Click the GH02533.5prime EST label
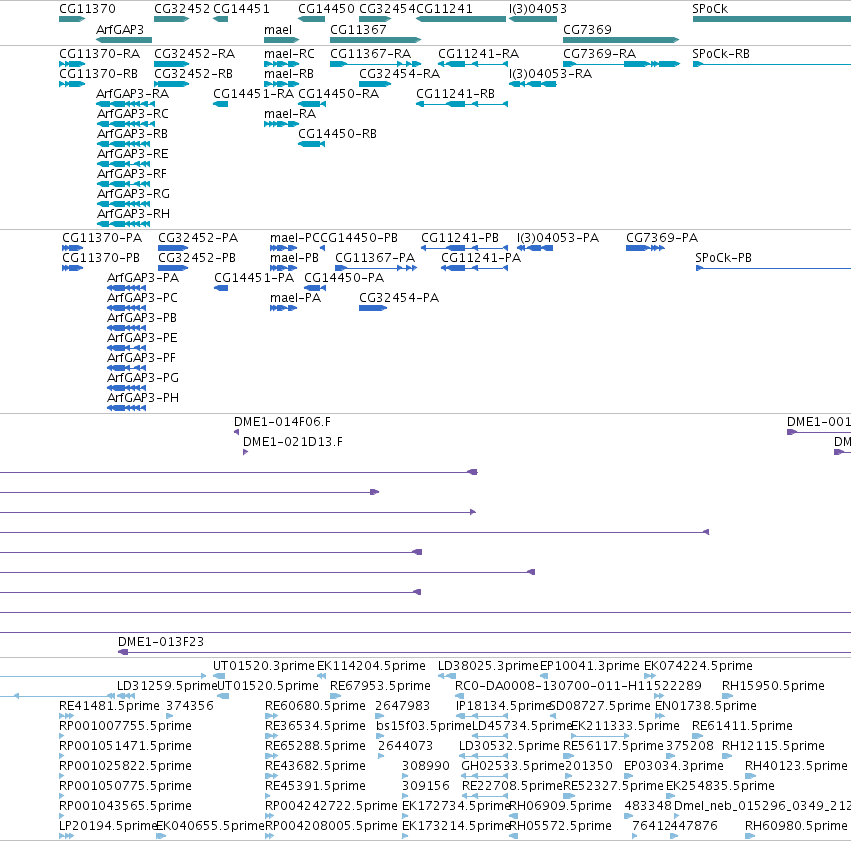The image size is (851, 841). (x=512, y=767)
